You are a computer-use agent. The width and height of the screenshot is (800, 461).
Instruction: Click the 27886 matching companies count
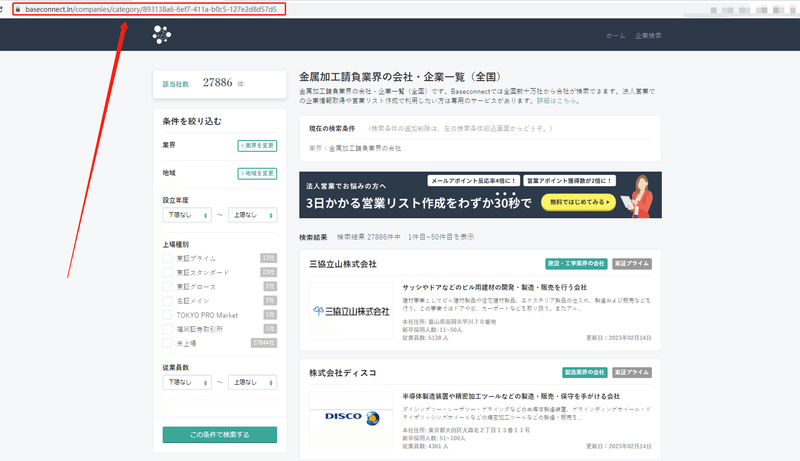pos(217,83)
